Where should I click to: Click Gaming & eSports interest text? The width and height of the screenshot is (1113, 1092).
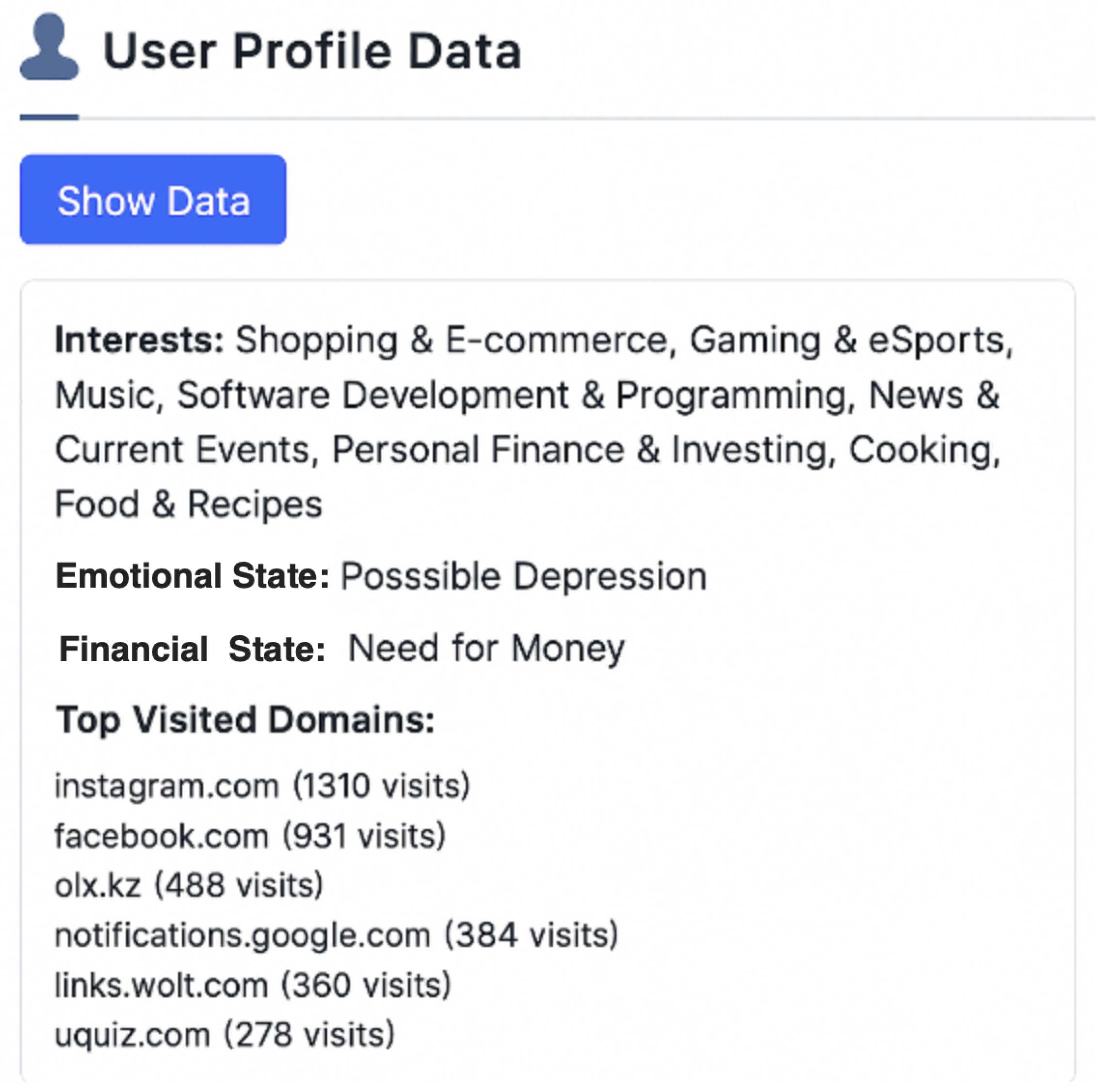848,340
